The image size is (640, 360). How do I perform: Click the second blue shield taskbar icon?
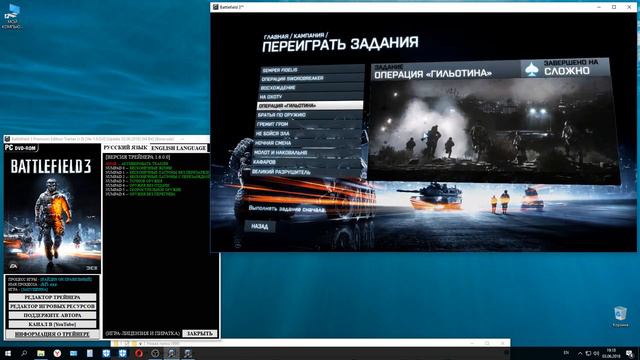(122, 353)
